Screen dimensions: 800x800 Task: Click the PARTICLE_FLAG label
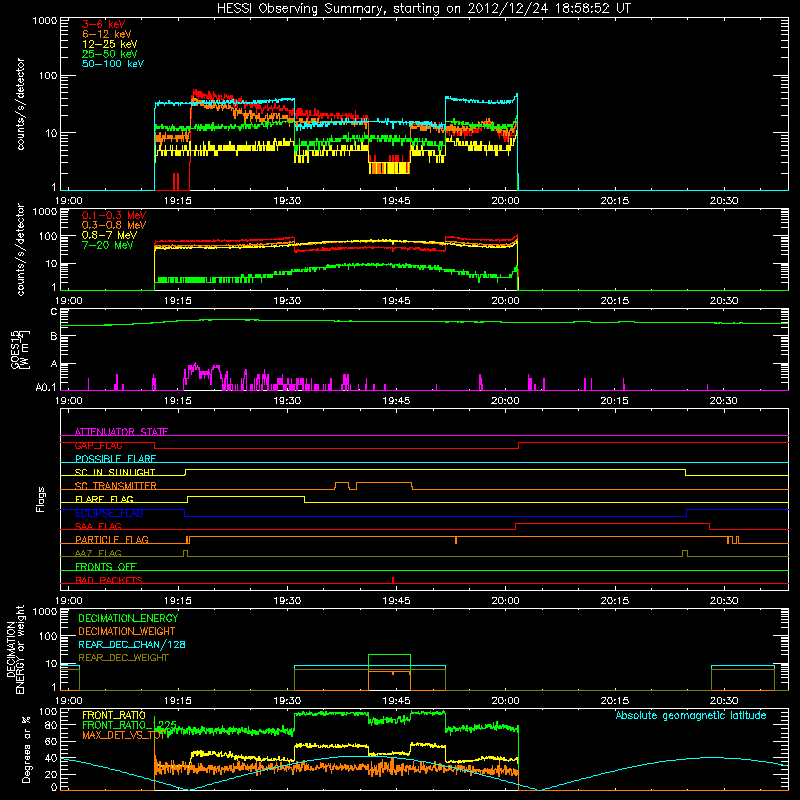(x=112, y=540)
